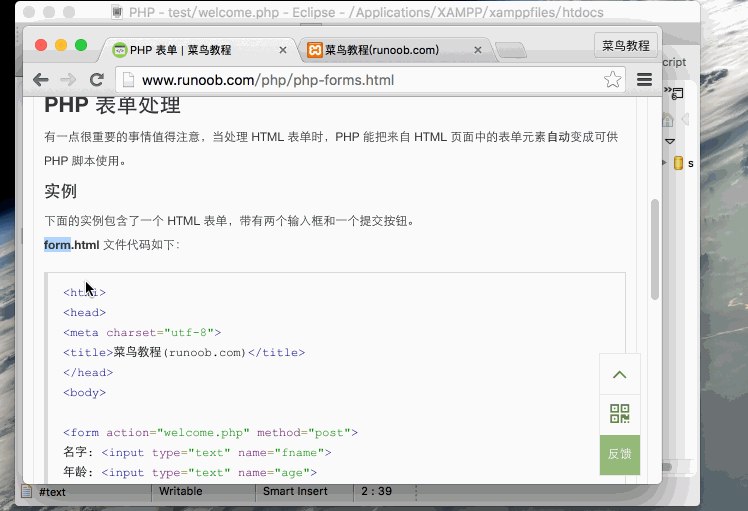Screen dimensions: 748x511
Task: Open the QR code widget
Action: click(620, 414)
